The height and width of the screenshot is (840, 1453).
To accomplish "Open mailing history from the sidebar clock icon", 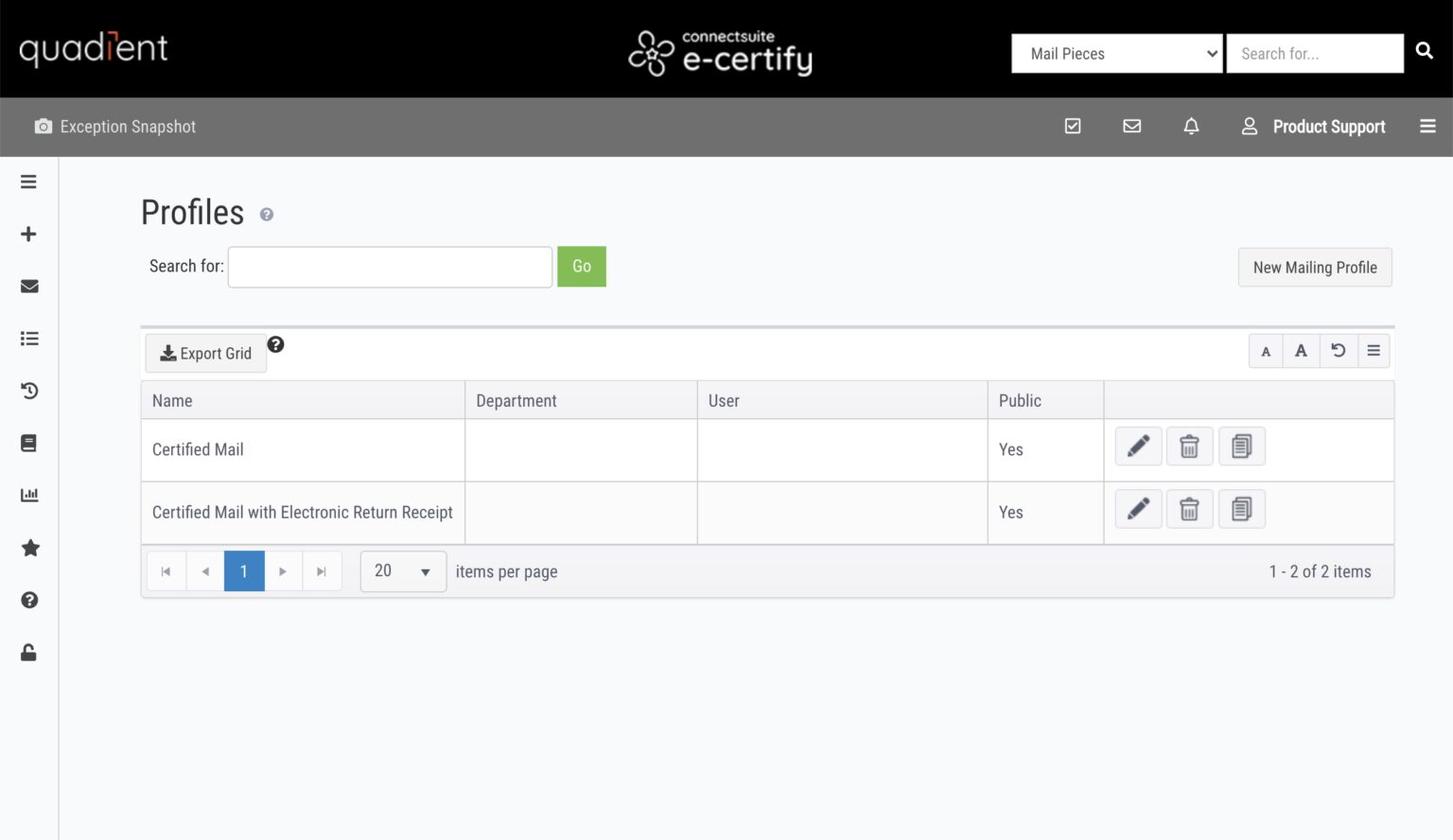I will click(x=29, y=391).
